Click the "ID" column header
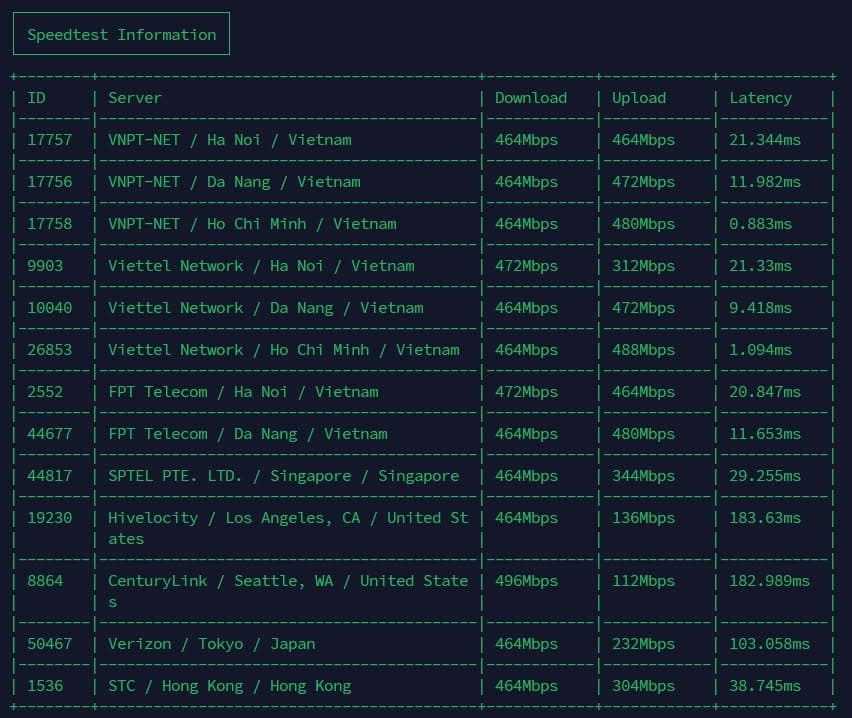The height and width of the screenshot is (718, 852). pyautogui.click(x=36, y=98)
